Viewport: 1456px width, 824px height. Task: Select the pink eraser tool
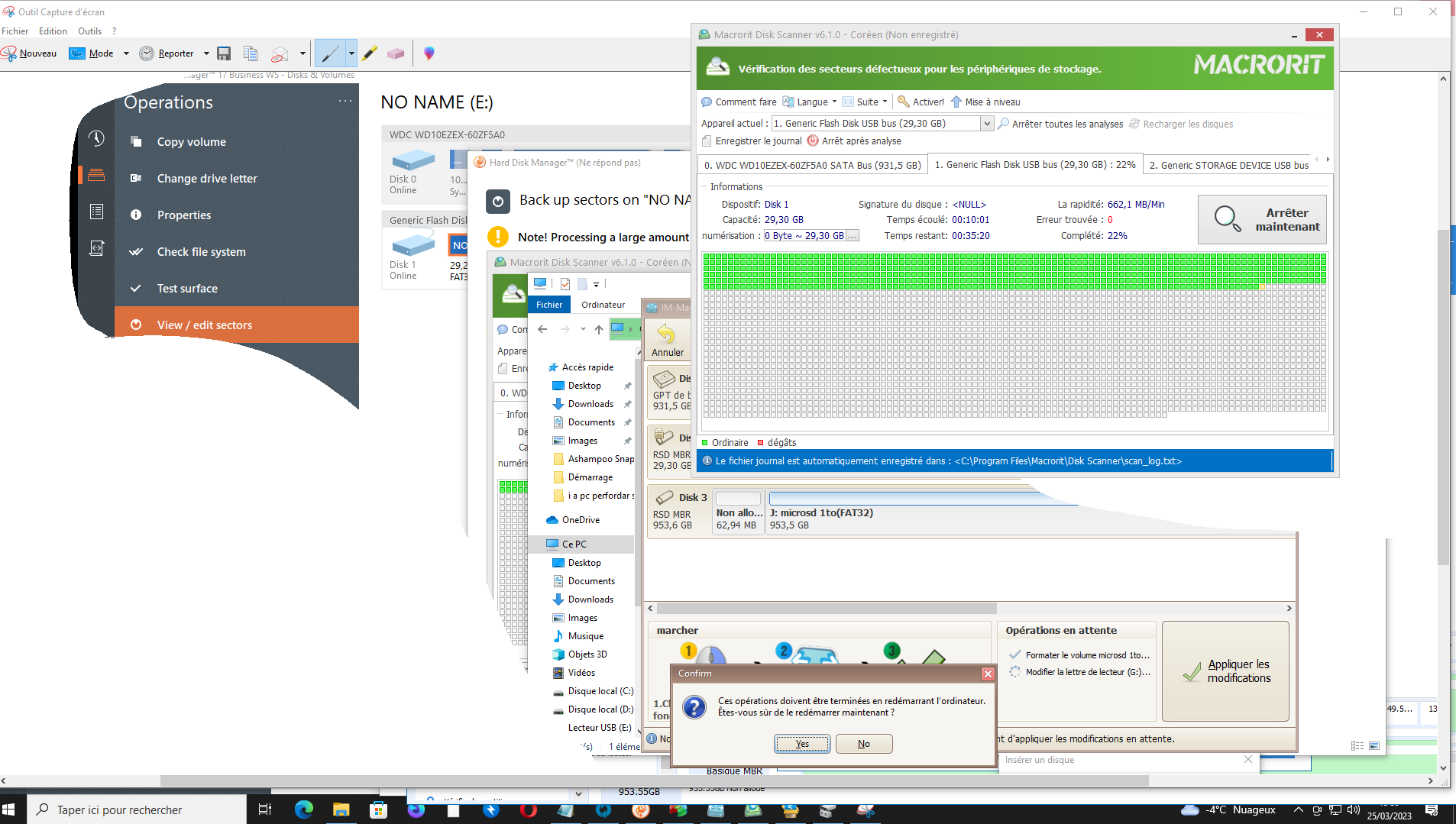pyautogui.click(x=396, y=53)
